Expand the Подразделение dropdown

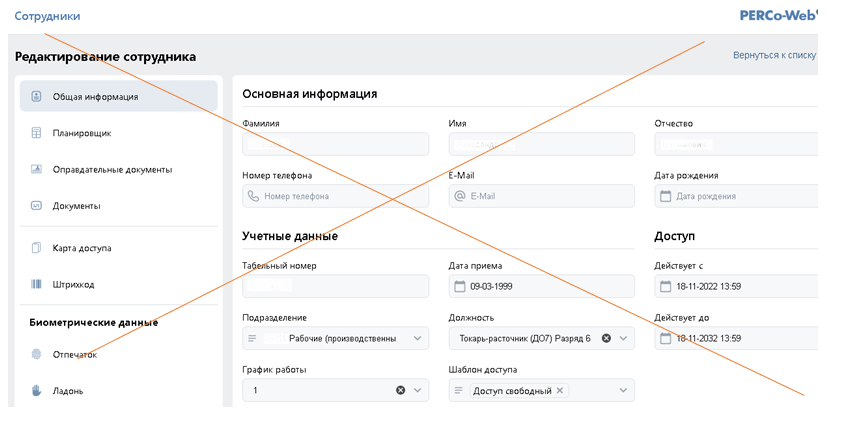[x=418, y=338]
